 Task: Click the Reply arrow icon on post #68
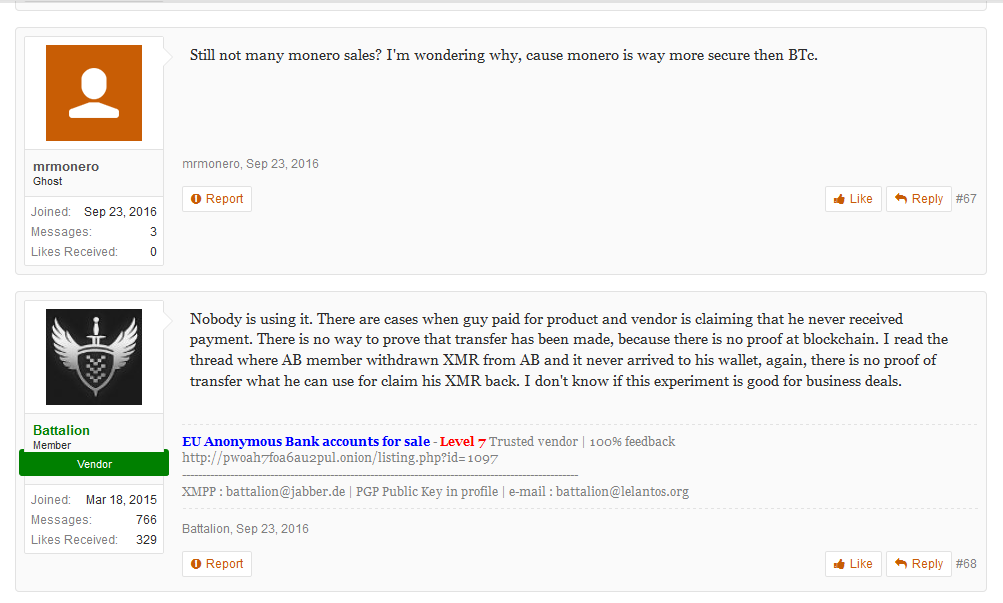coord(901,563)
